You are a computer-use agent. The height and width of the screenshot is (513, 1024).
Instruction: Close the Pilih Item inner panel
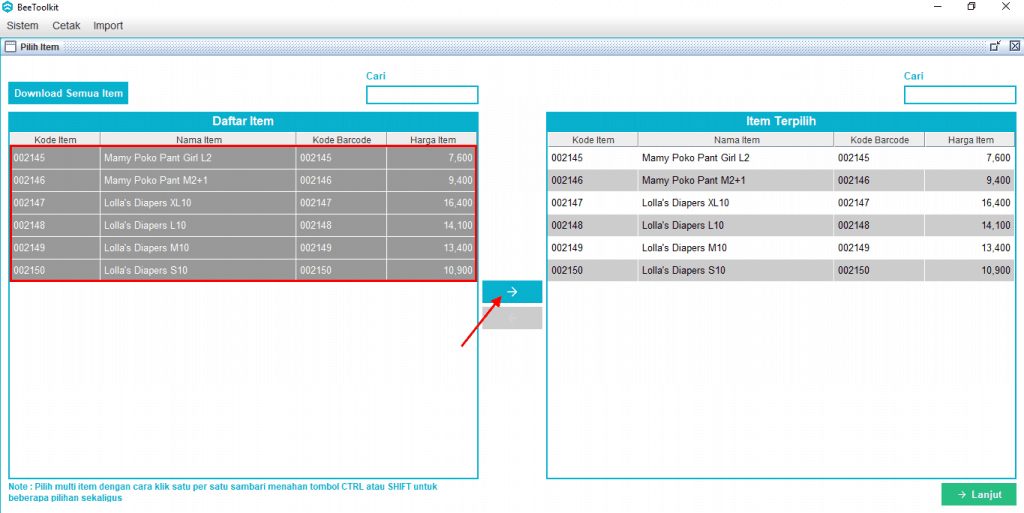tap(1014, 46)
